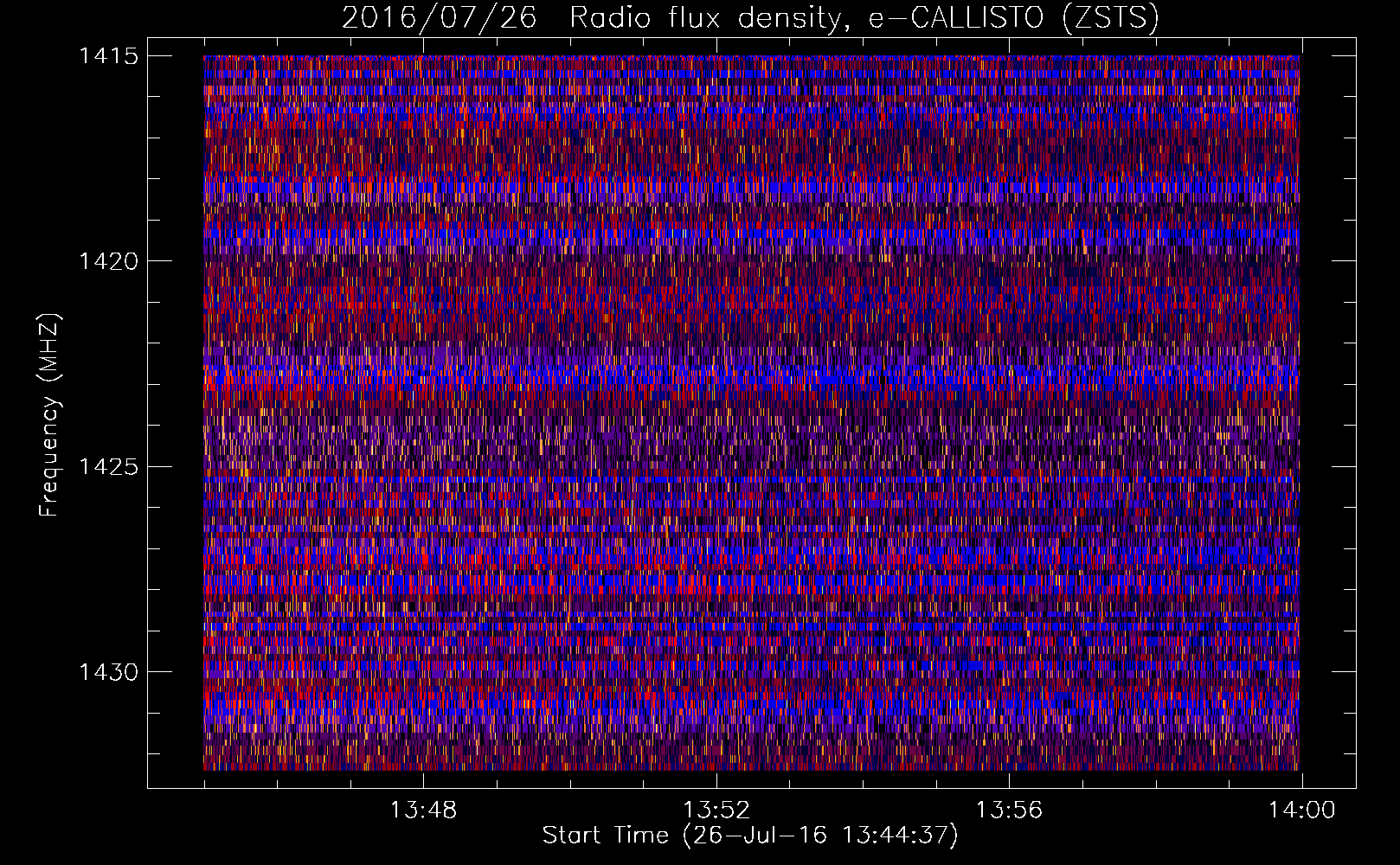This screenshot has width=1400, height=865.
Task: Click the '14:00' time axis label
Action: pyautogui.click(x=1302, y=811)
